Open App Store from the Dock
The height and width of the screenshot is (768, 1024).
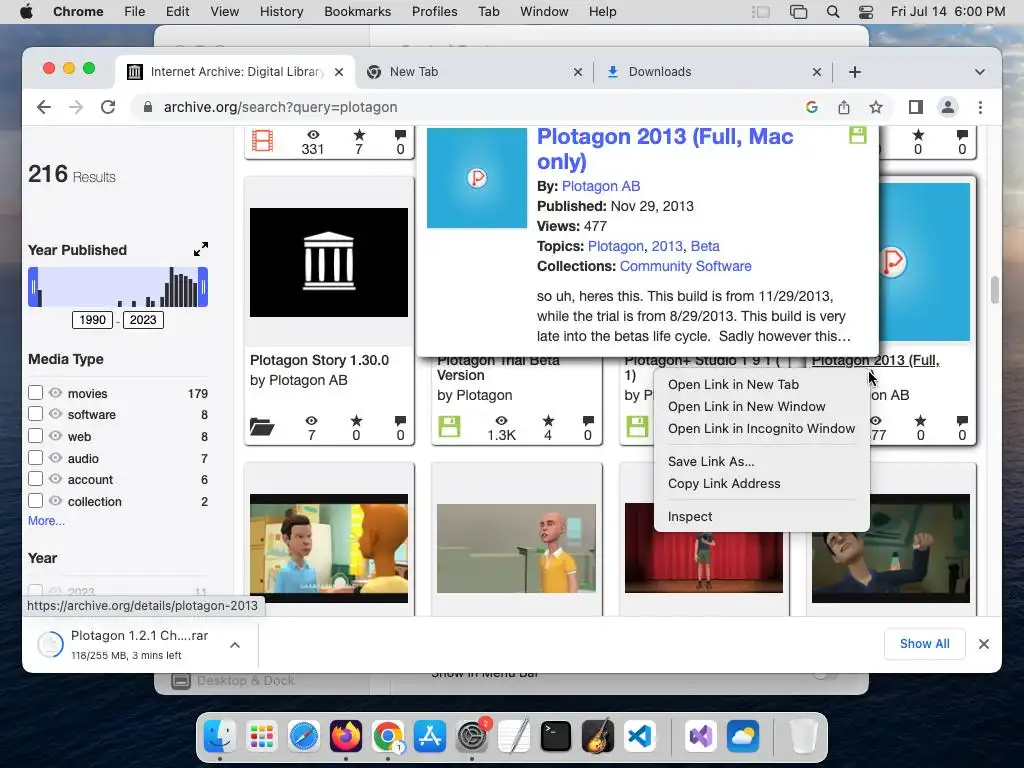tap(430, 737)
